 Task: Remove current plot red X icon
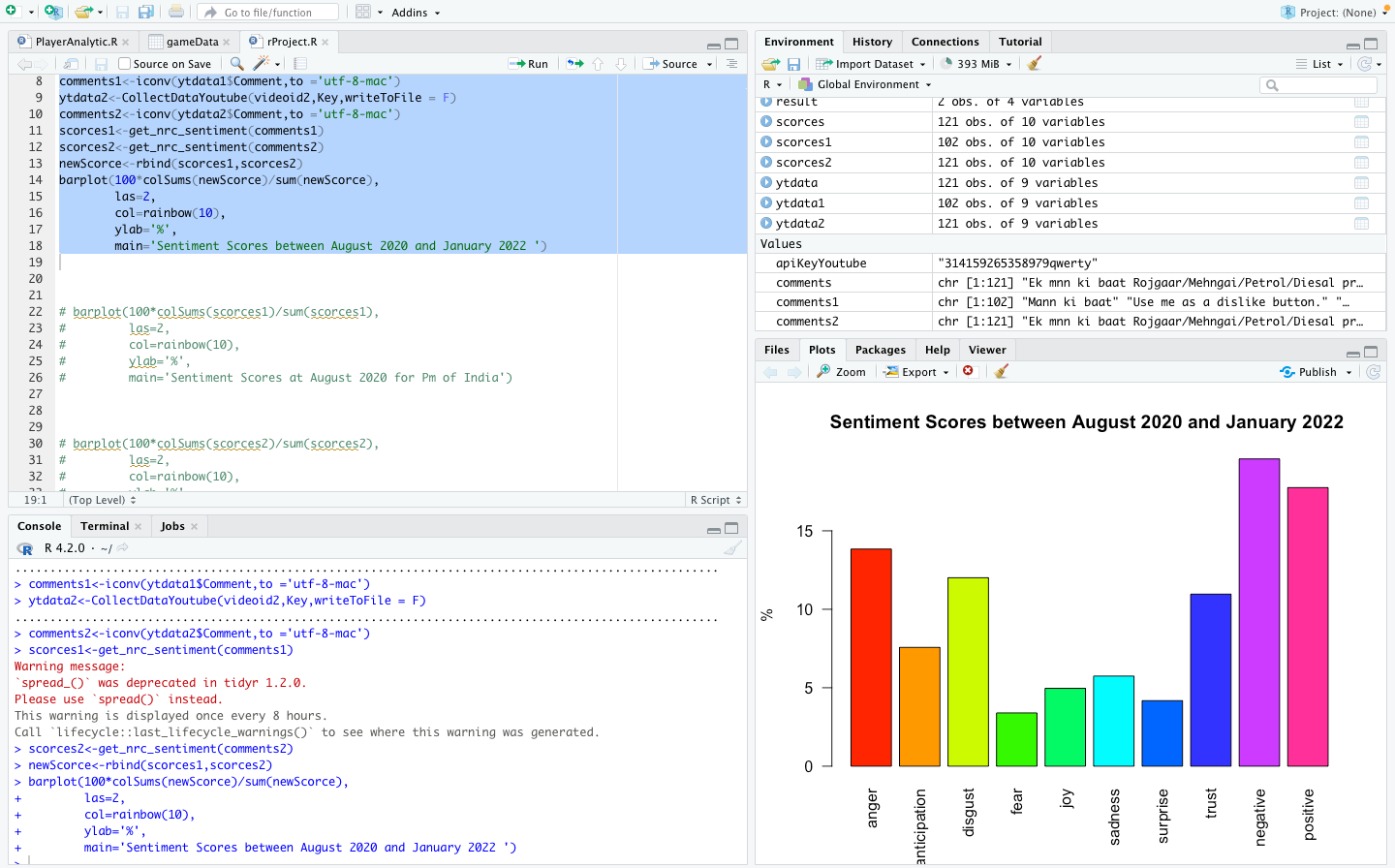[x=968, y=371]
